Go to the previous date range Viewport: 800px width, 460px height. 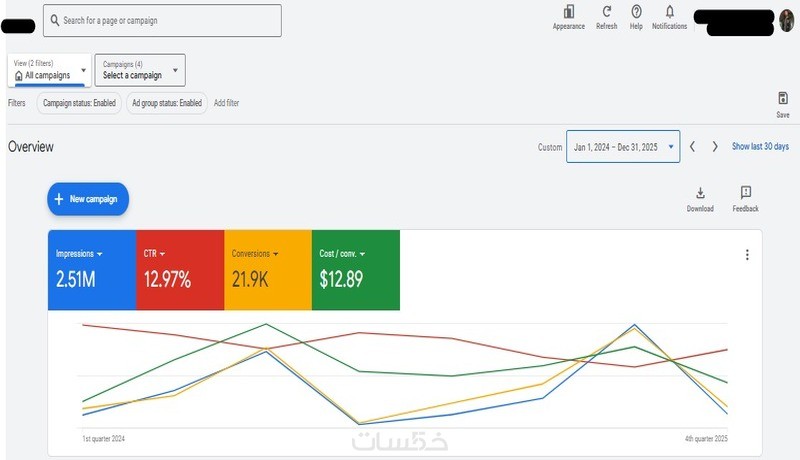click(692, 147)
